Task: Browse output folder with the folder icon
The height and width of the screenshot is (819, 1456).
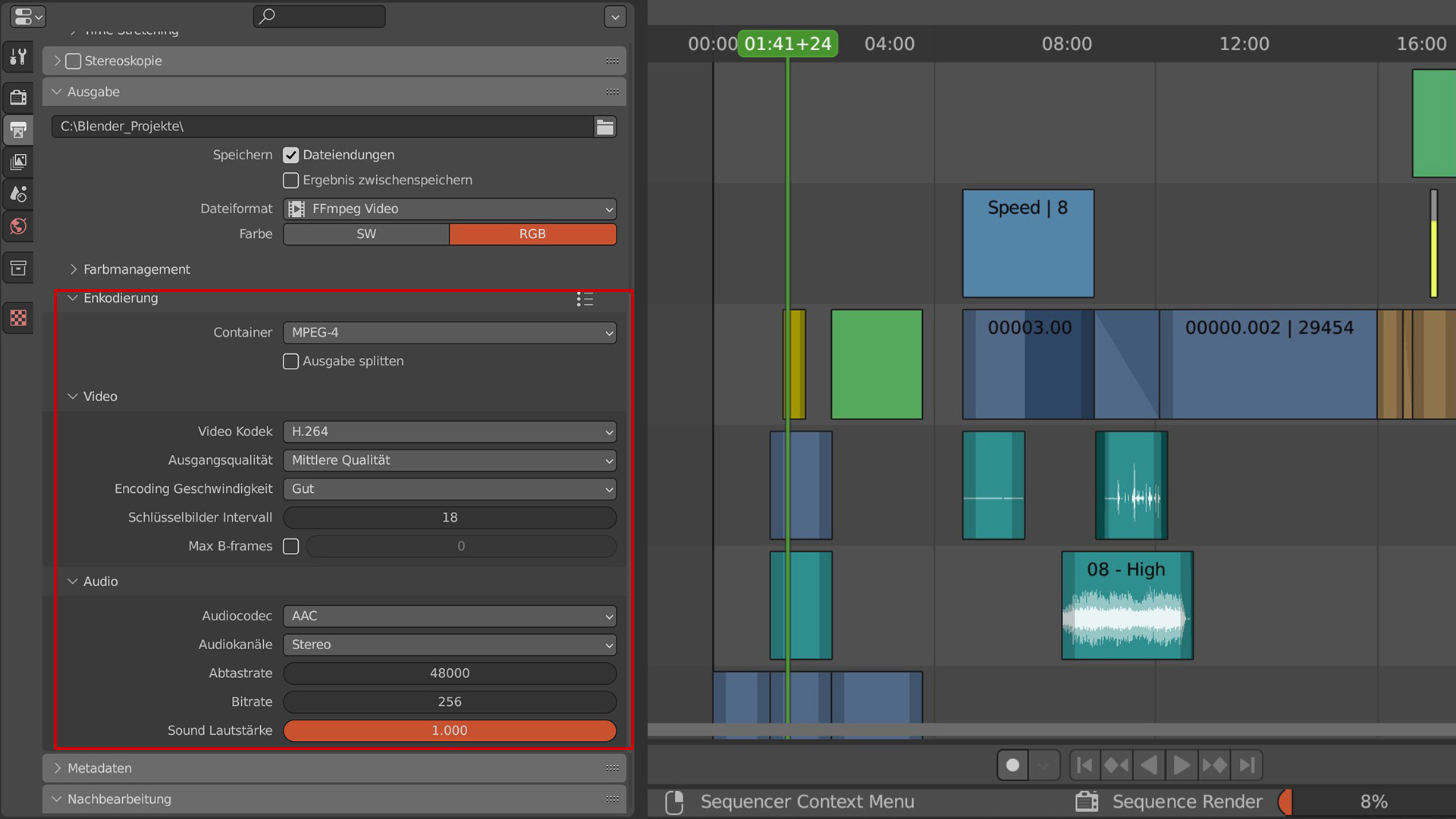Action: [x=605, y=127]
